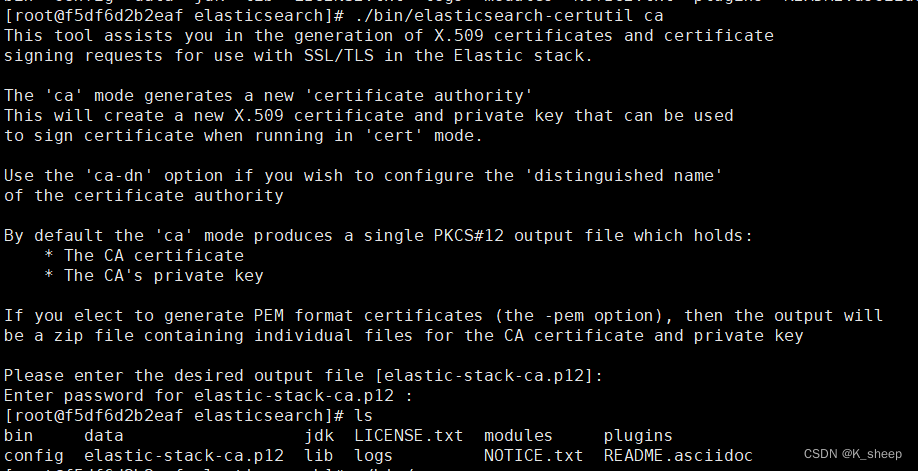Click 'README.asciidoc' in the ls listing
The image size is (918, 471).
pos(678,456)
